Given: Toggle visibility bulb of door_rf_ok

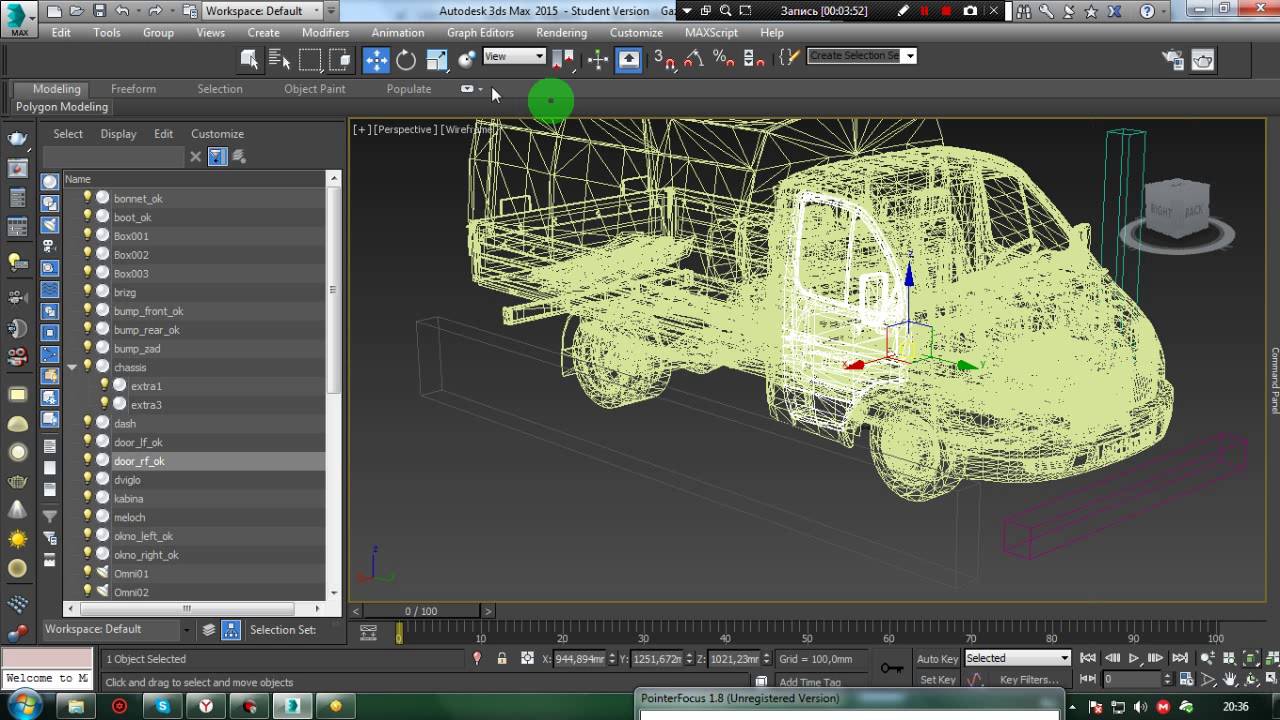Looking at the screenshot, I should pos(87,461).
